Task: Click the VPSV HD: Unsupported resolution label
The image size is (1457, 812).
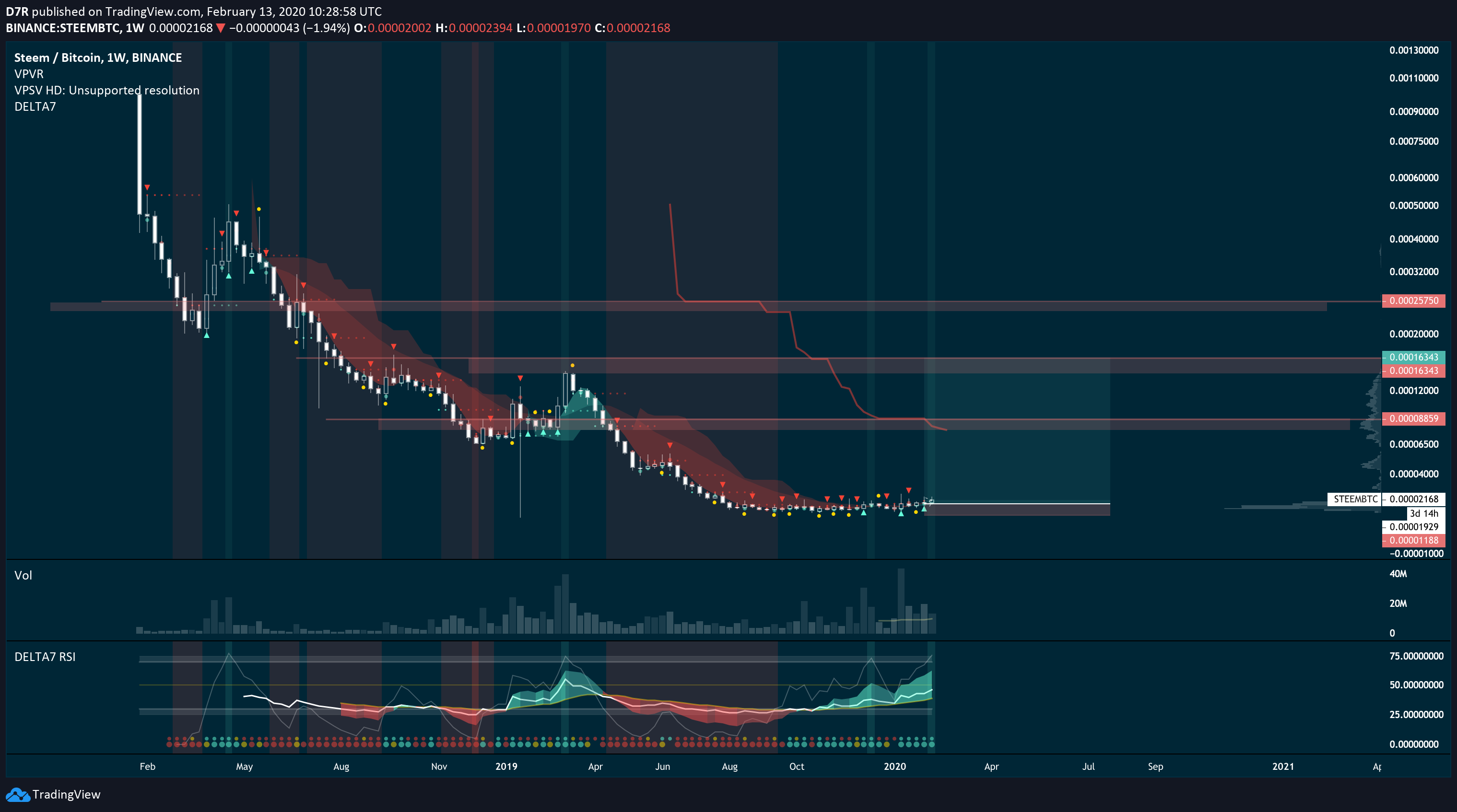Action: click(x=107, y=91)
